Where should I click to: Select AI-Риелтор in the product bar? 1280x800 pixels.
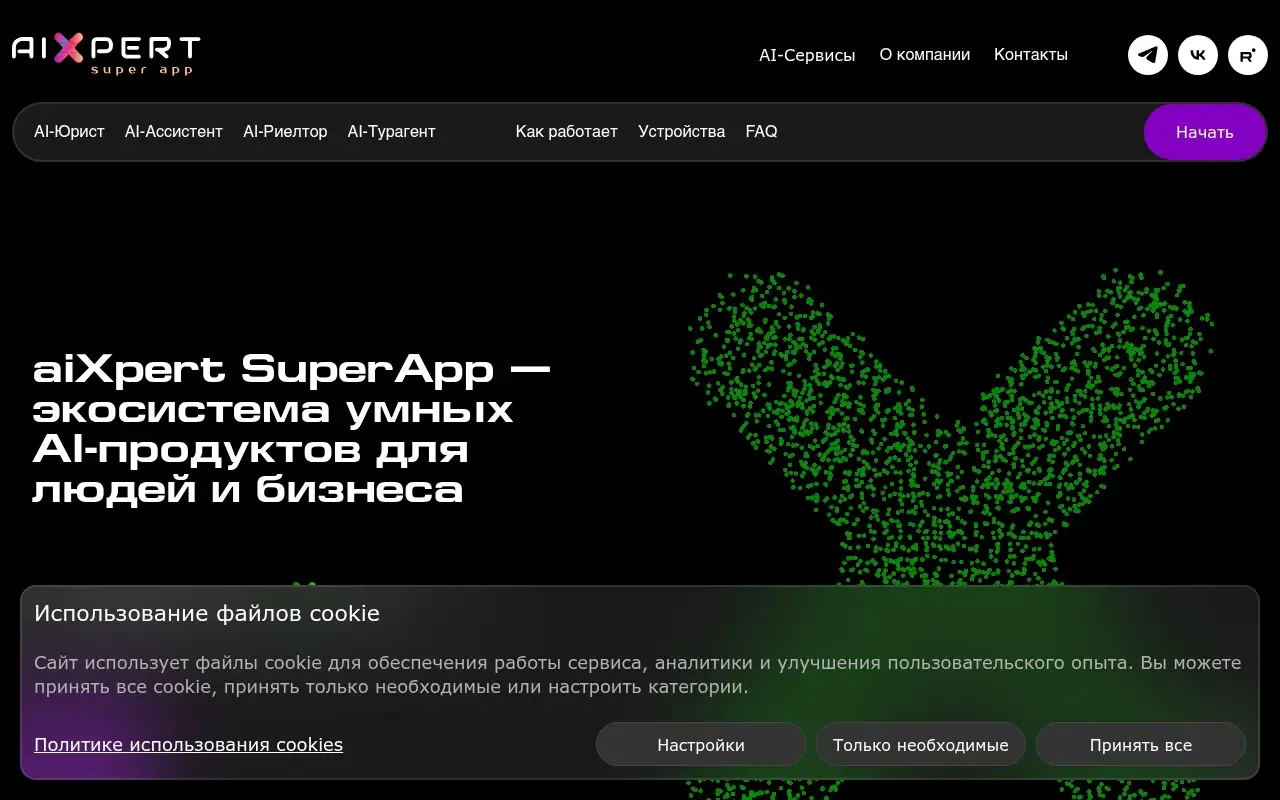(x=285, y=132)
